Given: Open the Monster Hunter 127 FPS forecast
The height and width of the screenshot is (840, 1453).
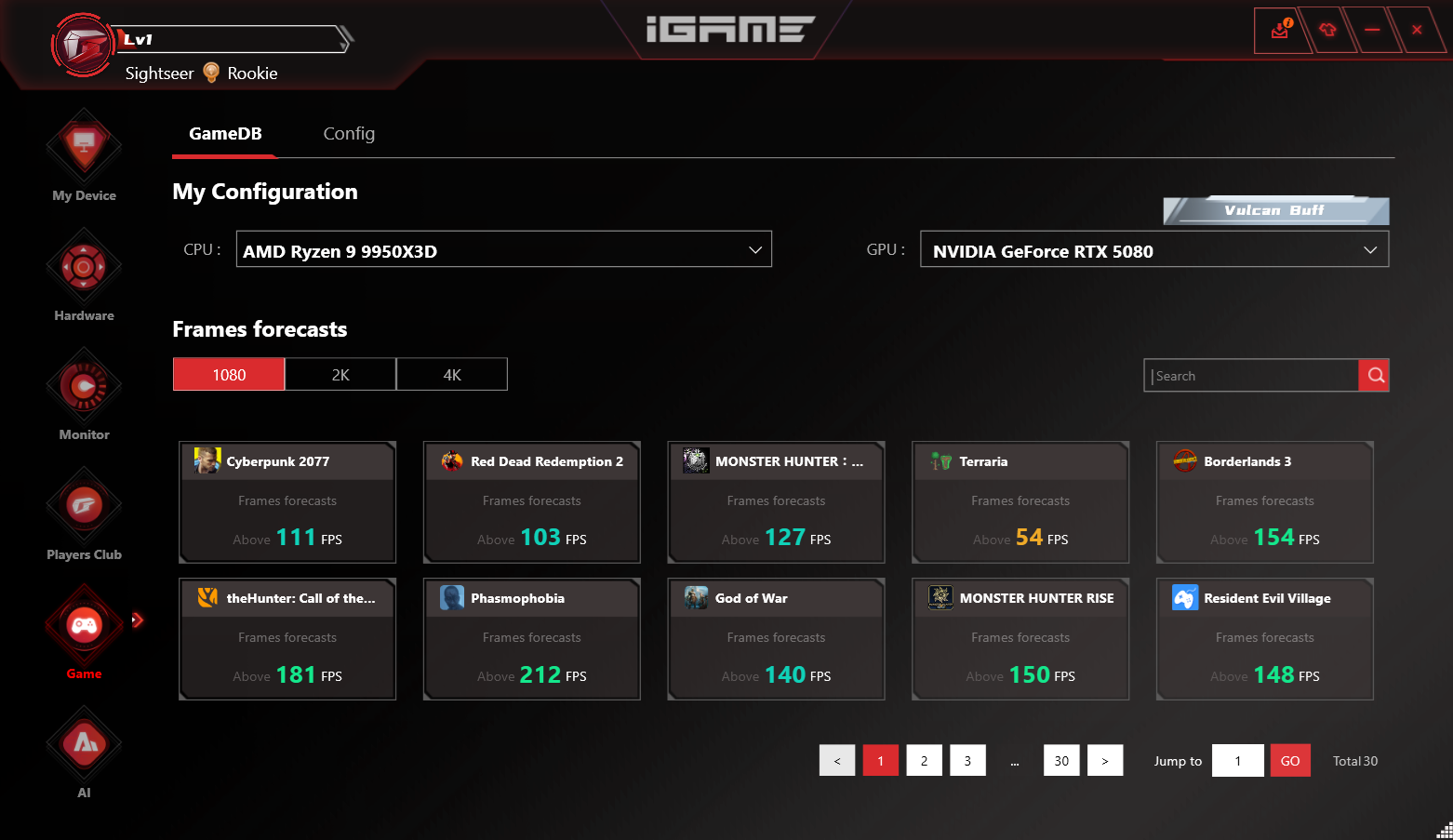Looking at the screenshot, I should 776,502.
